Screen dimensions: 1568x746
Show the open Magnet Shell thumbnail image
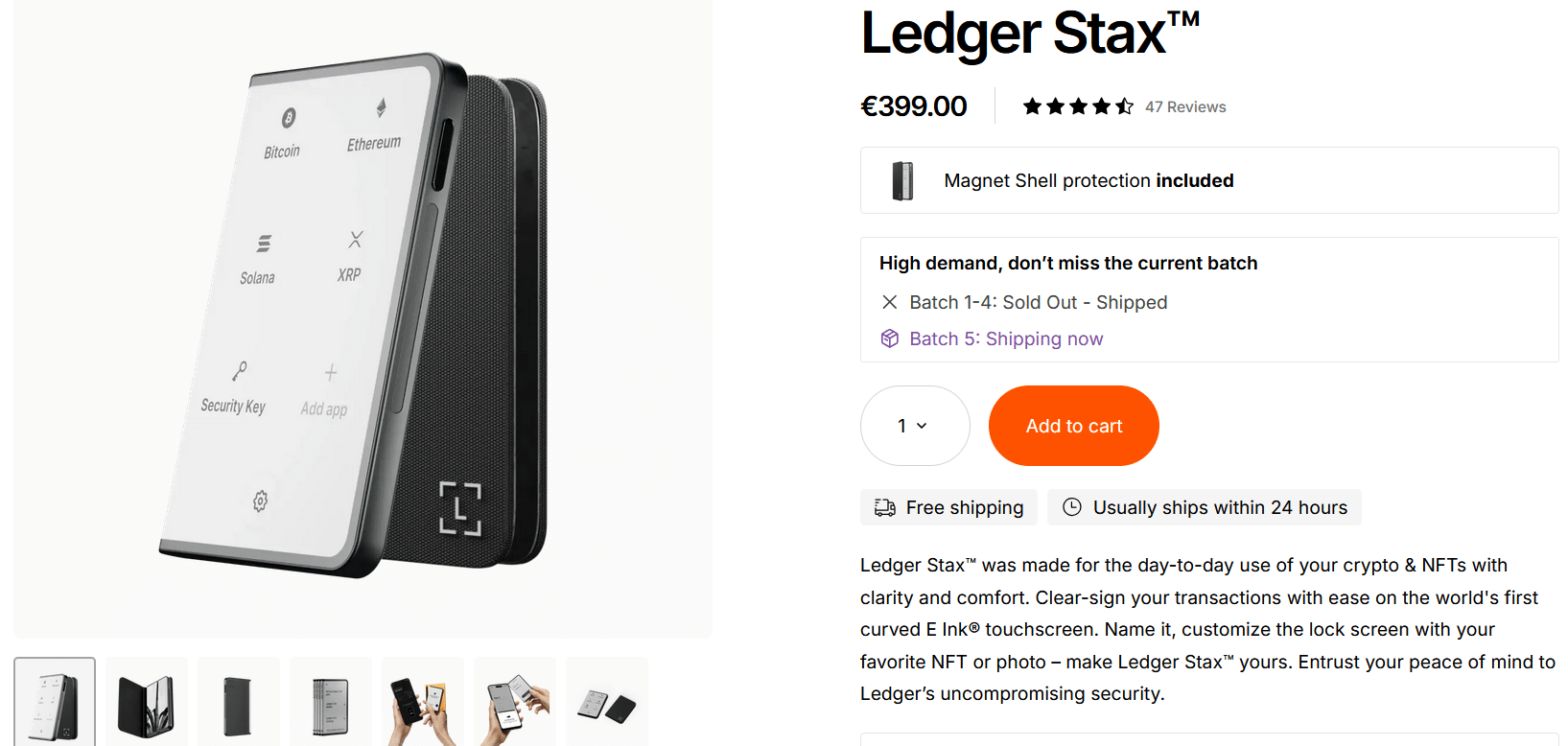147,702
